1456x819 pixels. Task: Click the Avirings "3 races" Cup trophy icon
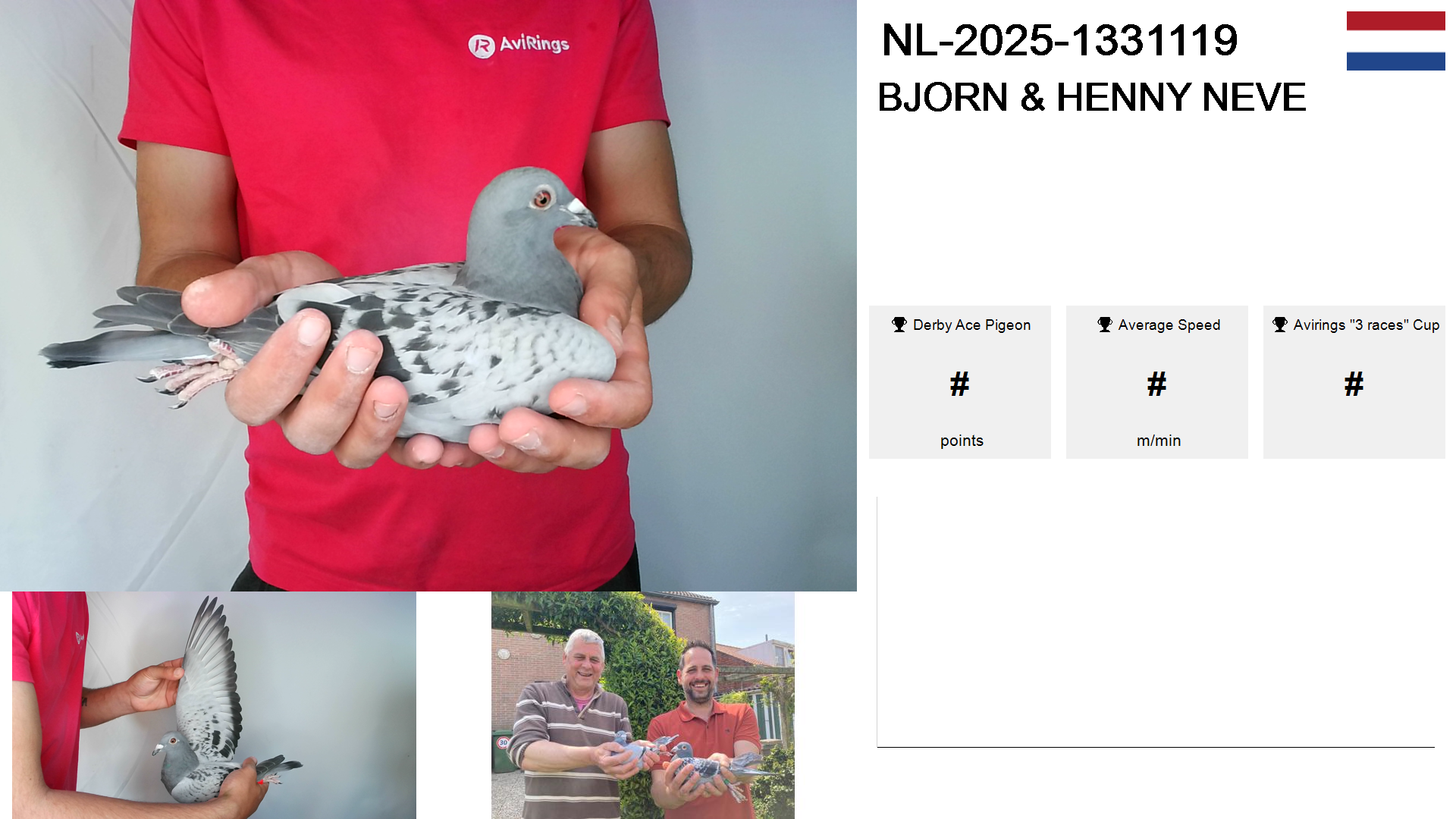pos(1280,325)
